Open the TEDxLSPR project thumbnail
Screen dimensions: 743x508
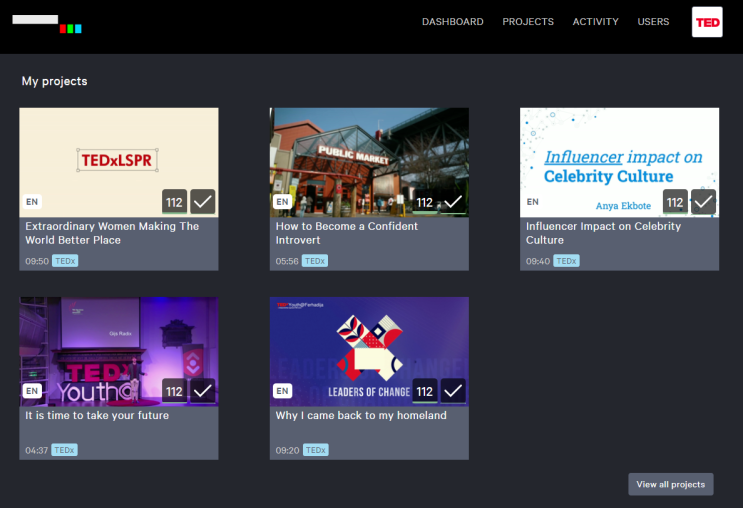[x=119, y=162]
